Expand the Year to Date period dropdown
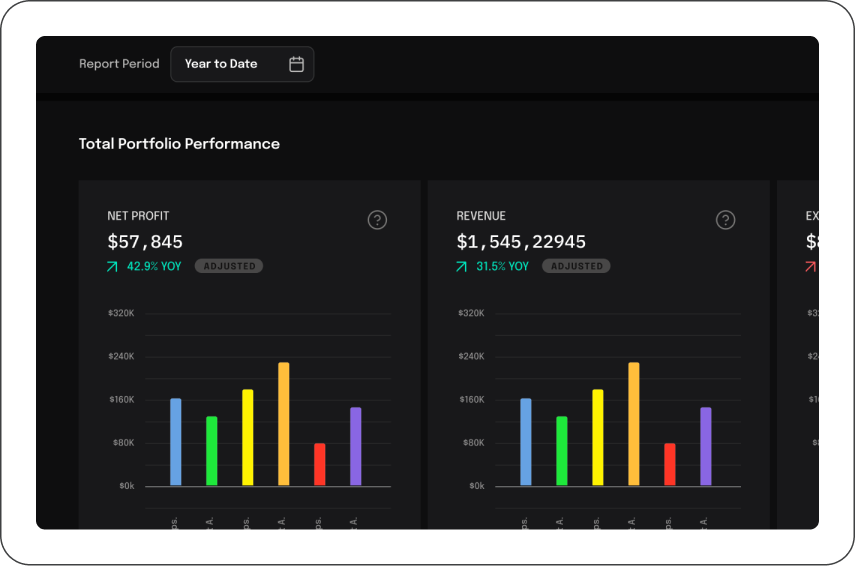The width and height of the screenshot is (855, 566). tap(242, 64)
